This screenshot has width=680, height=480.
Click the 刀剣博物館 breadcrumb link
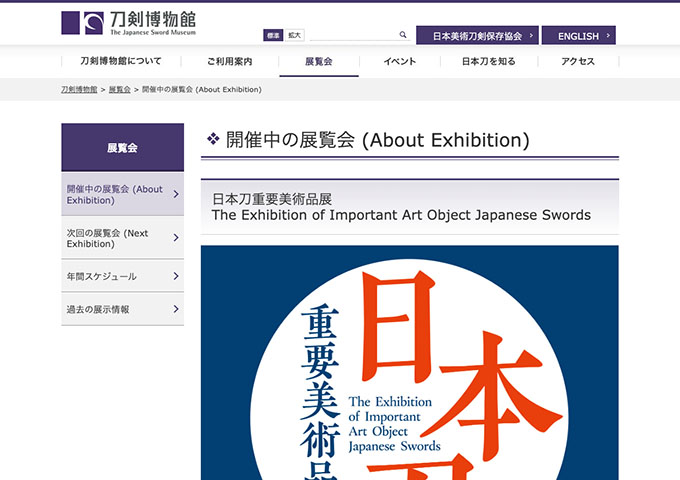click(x=79, y=89)
